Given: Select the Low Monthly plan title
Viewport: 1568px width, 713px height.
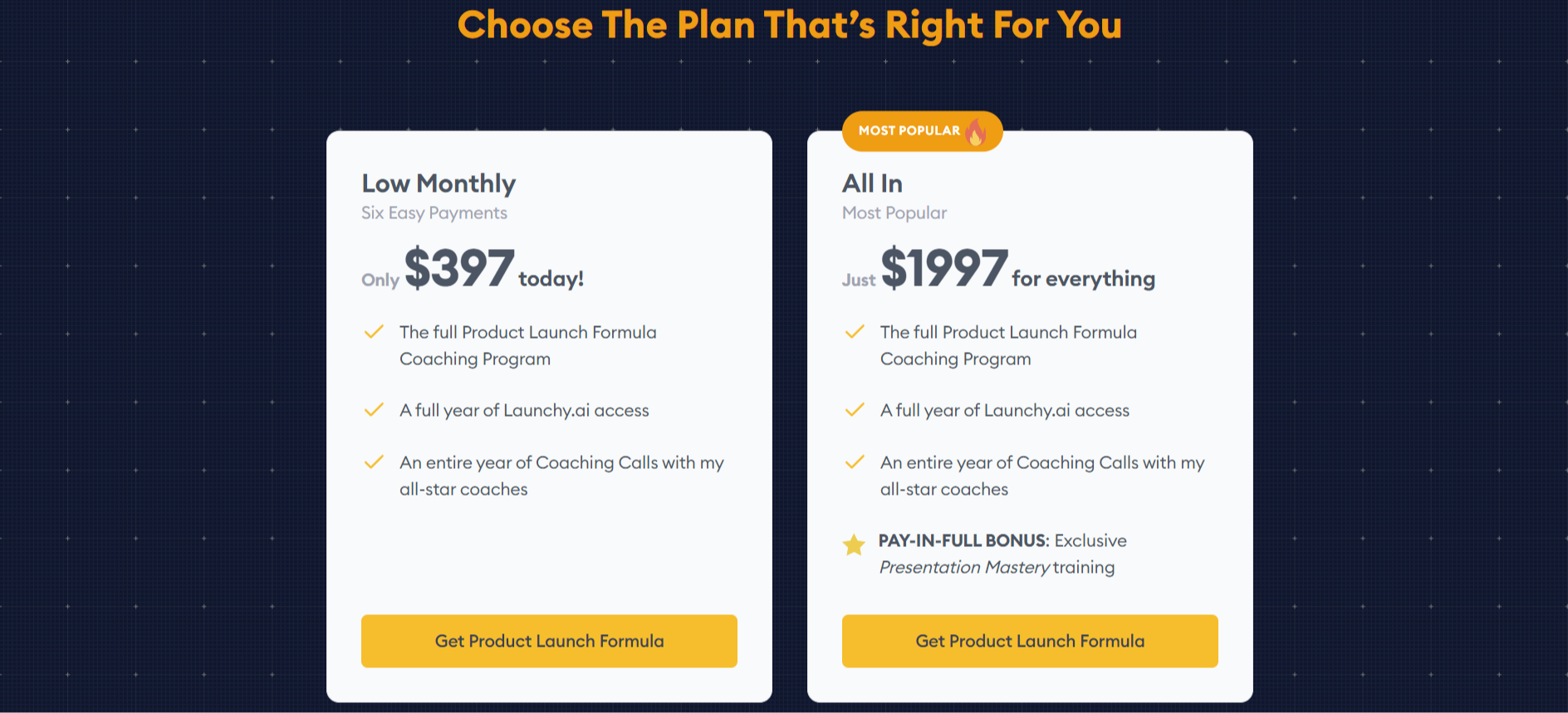Looking at the screenshot, I should coord(439,183).
